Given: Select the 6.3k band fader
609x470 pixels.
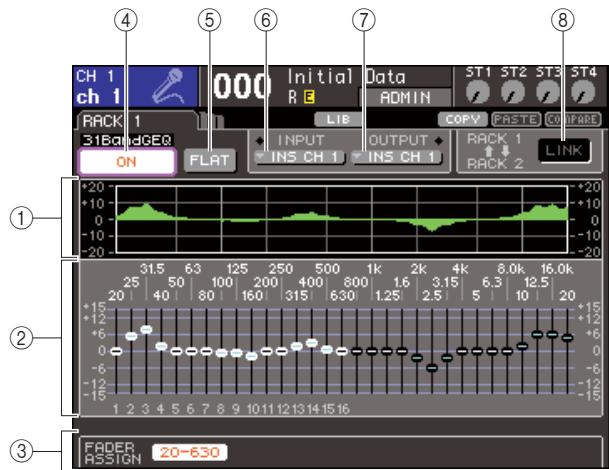Looking at the screenshot, I should [492, 352].
